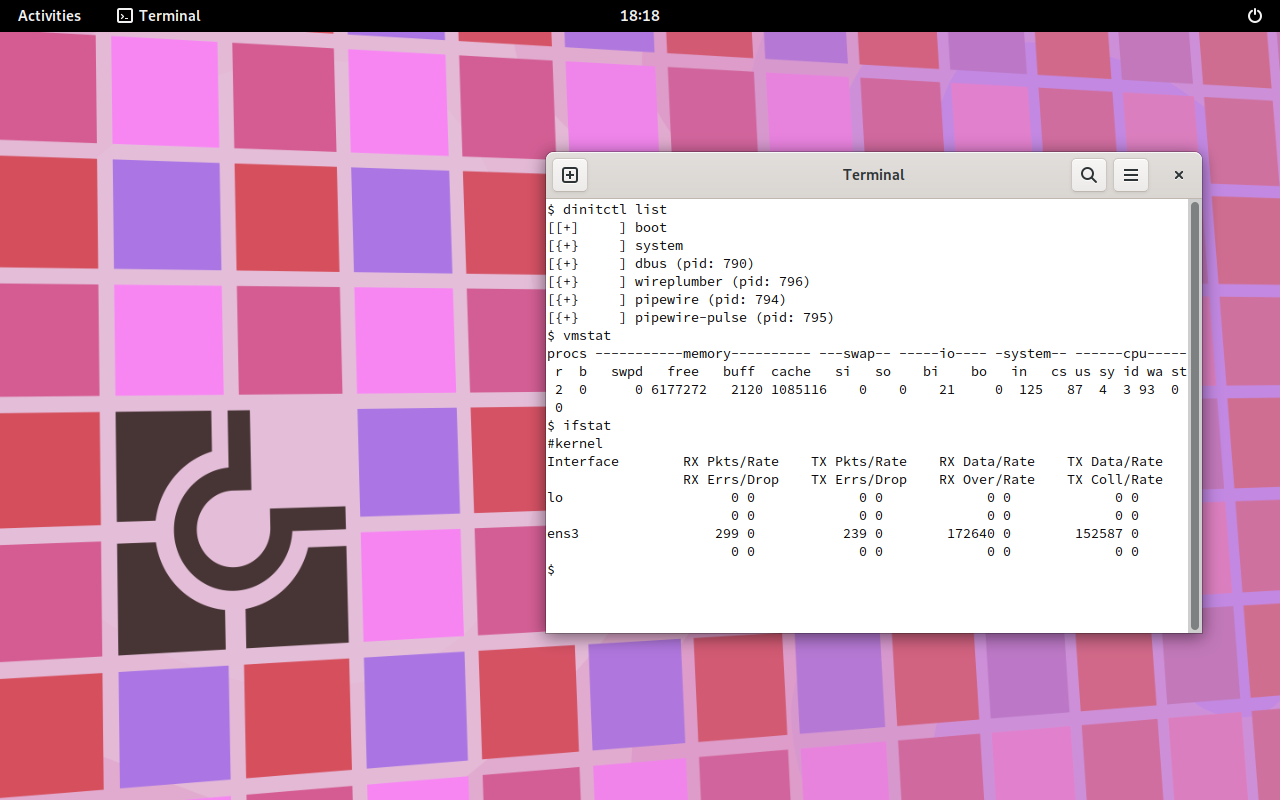Open a new terminal tab
Screen dimensions: 1280x800
(x=570, y=175)
